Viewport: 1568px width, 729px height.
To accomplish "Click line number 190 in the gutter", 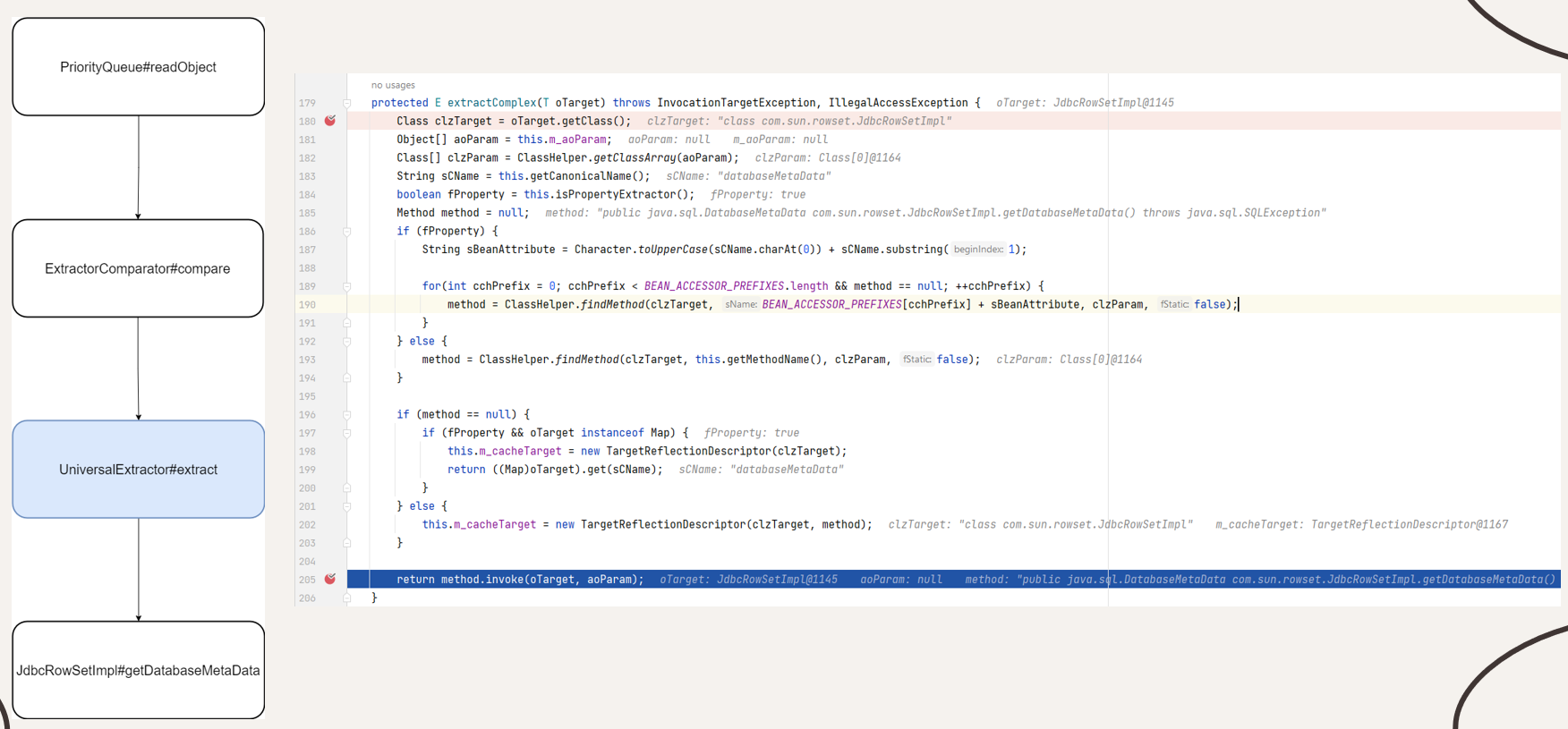I will coord(307,305).
